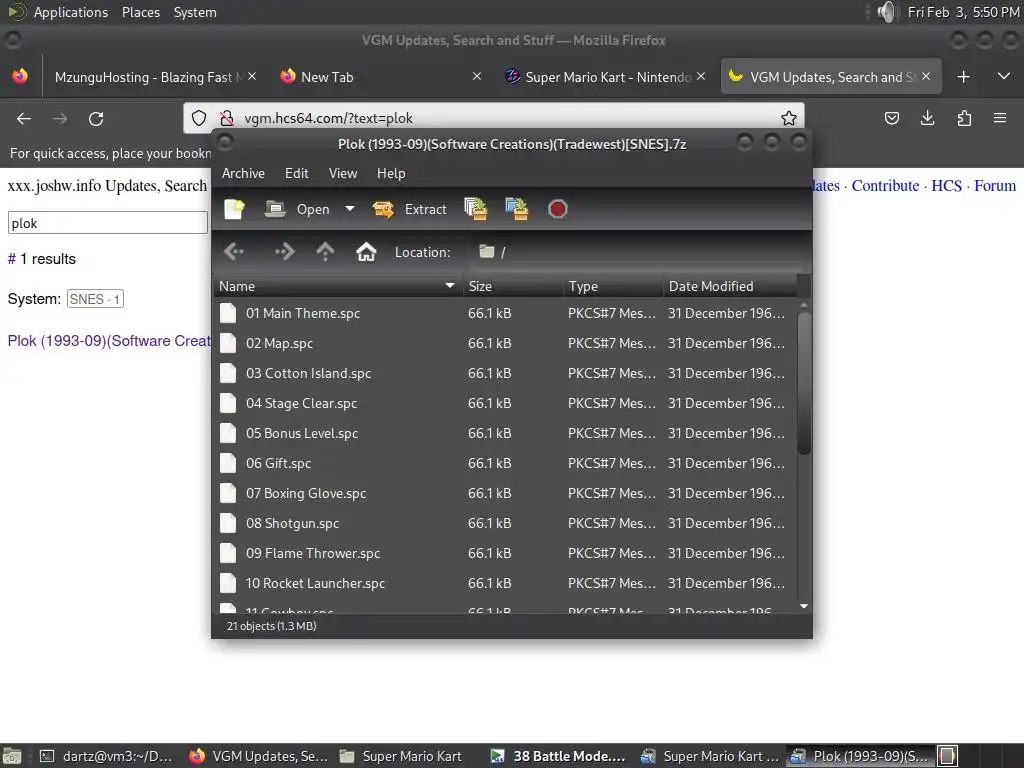Select file 06 Gift.spc
This screenshot has width=1024, height=768.
(x=504, y=464)
